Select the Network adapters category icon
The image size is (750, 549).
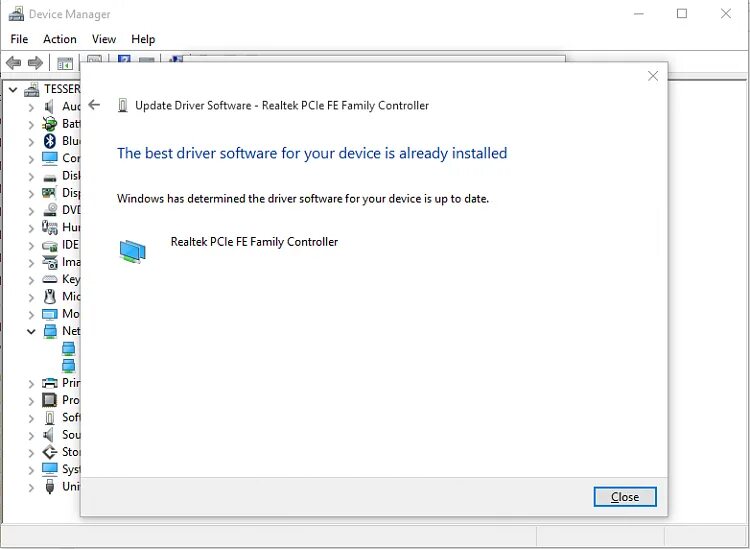pos(50,331)
